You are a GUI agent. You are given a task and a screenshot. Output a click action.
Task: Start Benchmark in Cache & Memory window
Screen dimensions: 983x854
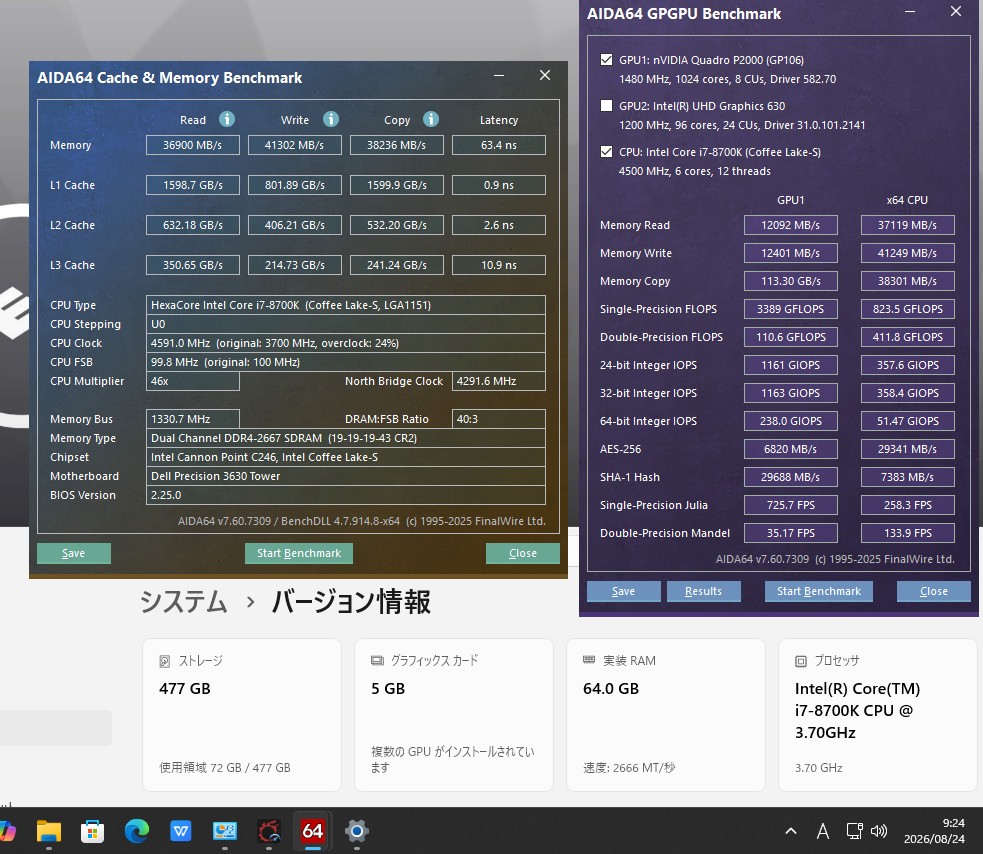(298, 553)
